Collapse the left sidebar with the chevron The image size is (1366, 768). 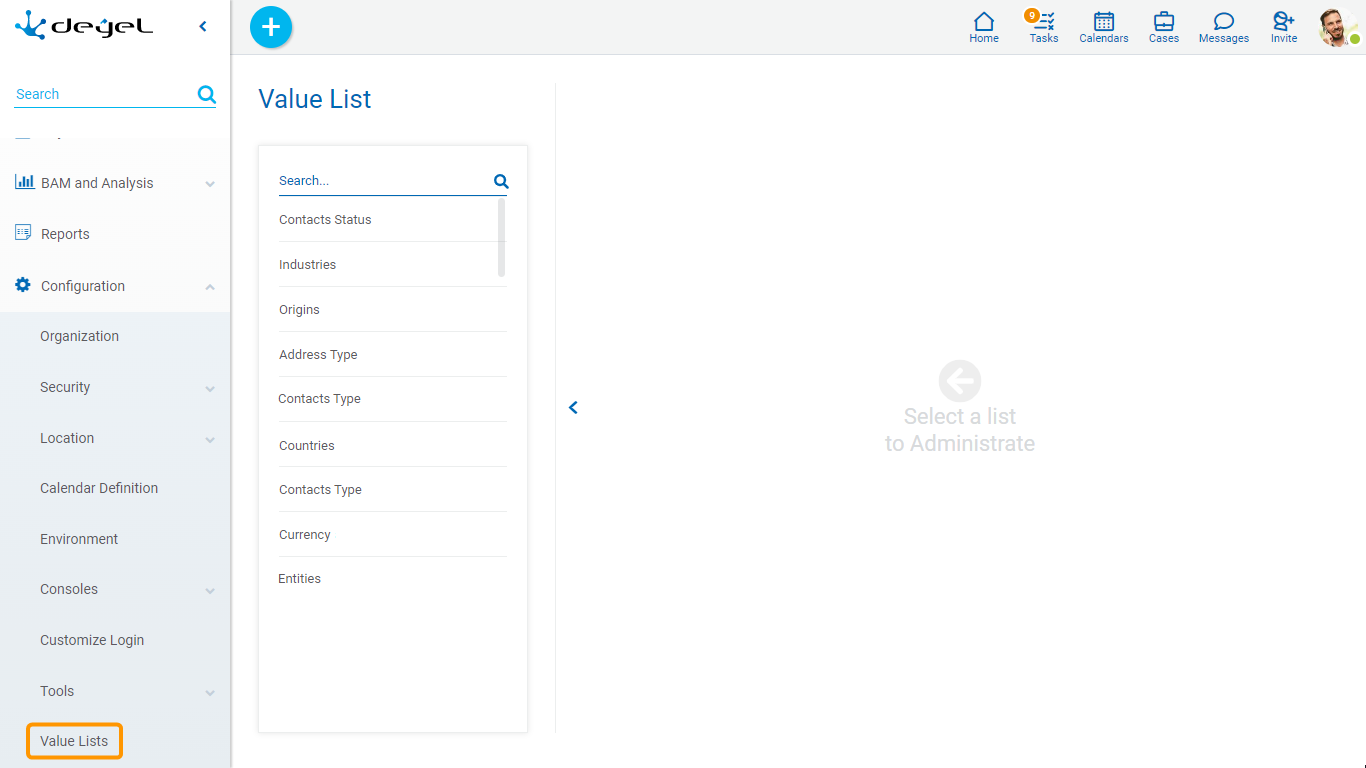coord(203,27)
